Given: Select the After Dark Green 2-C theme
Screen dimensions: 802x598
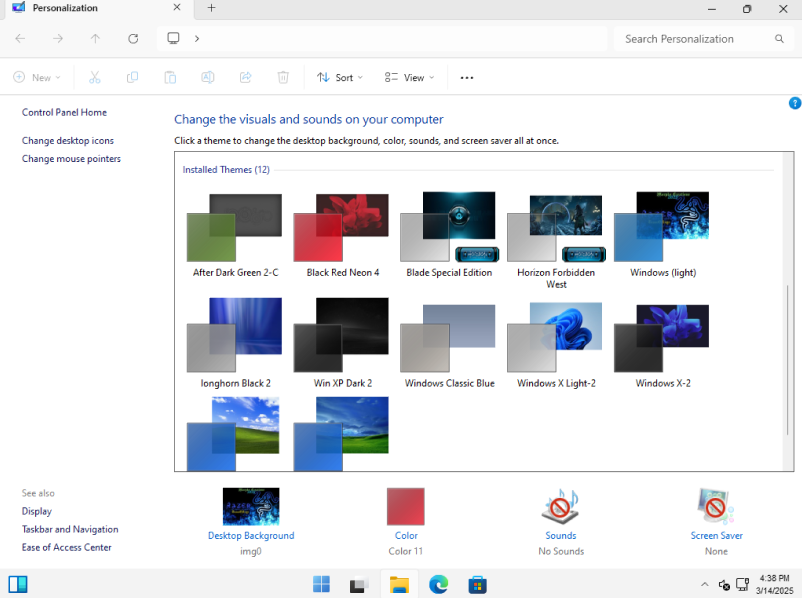Looking at the screenshot, I should (235, 235).
